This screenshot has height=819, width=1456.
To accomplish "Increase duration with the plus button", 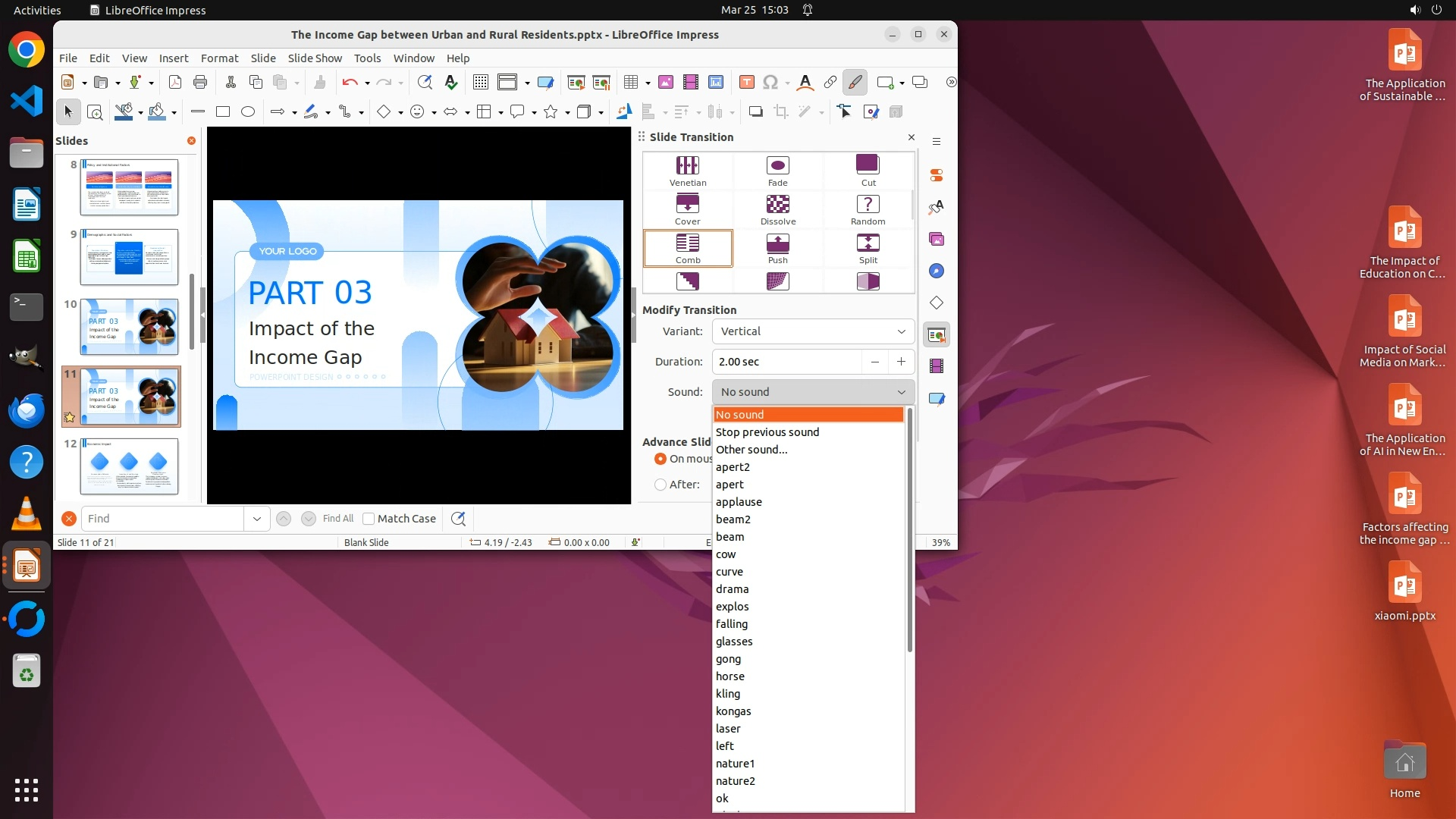I will (901, 362).
